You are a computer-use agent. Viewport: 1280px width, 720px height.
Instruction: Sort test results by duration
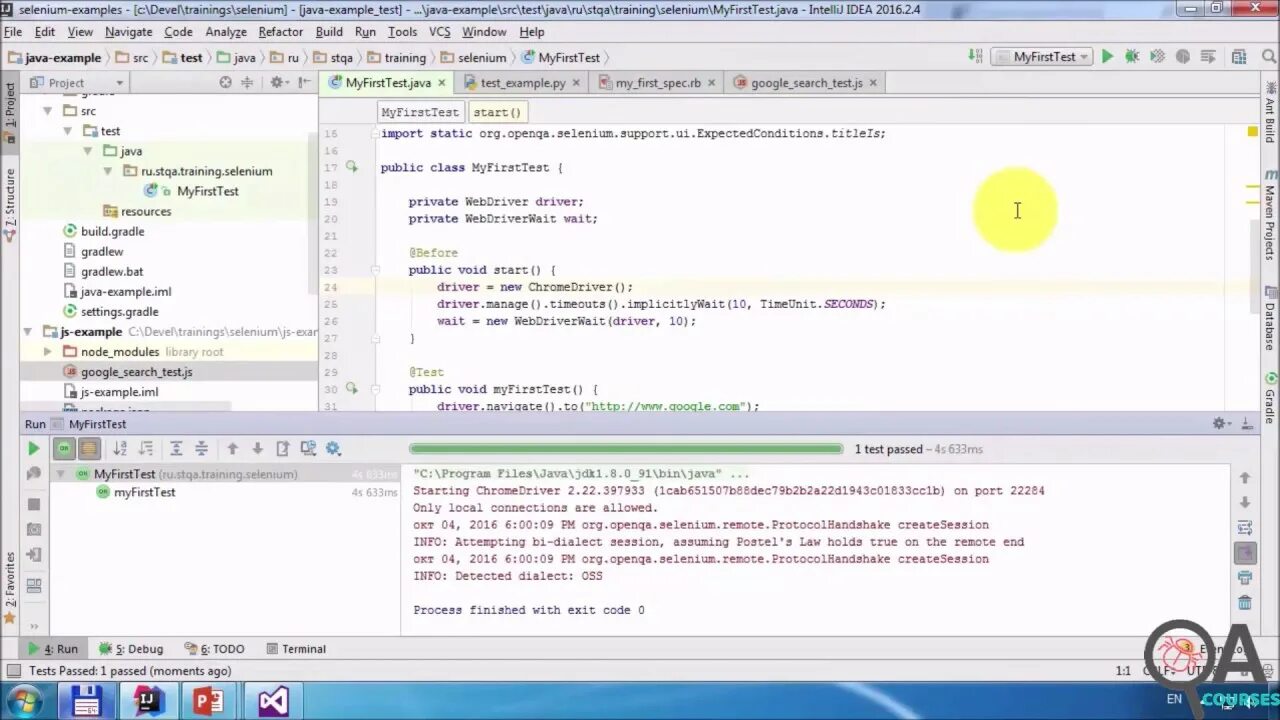146,449
